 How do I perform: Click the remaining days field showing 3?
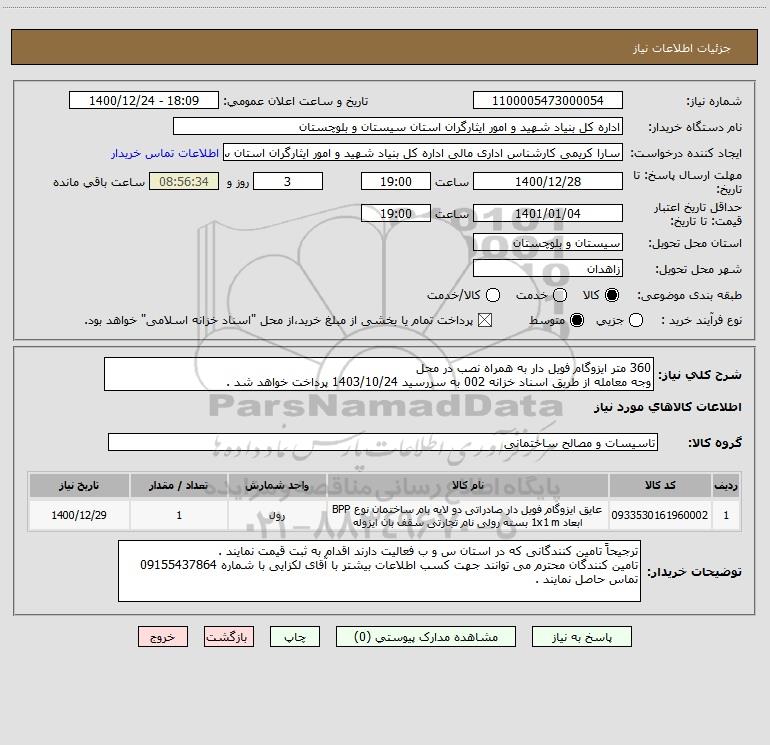[x=288, y=181]
